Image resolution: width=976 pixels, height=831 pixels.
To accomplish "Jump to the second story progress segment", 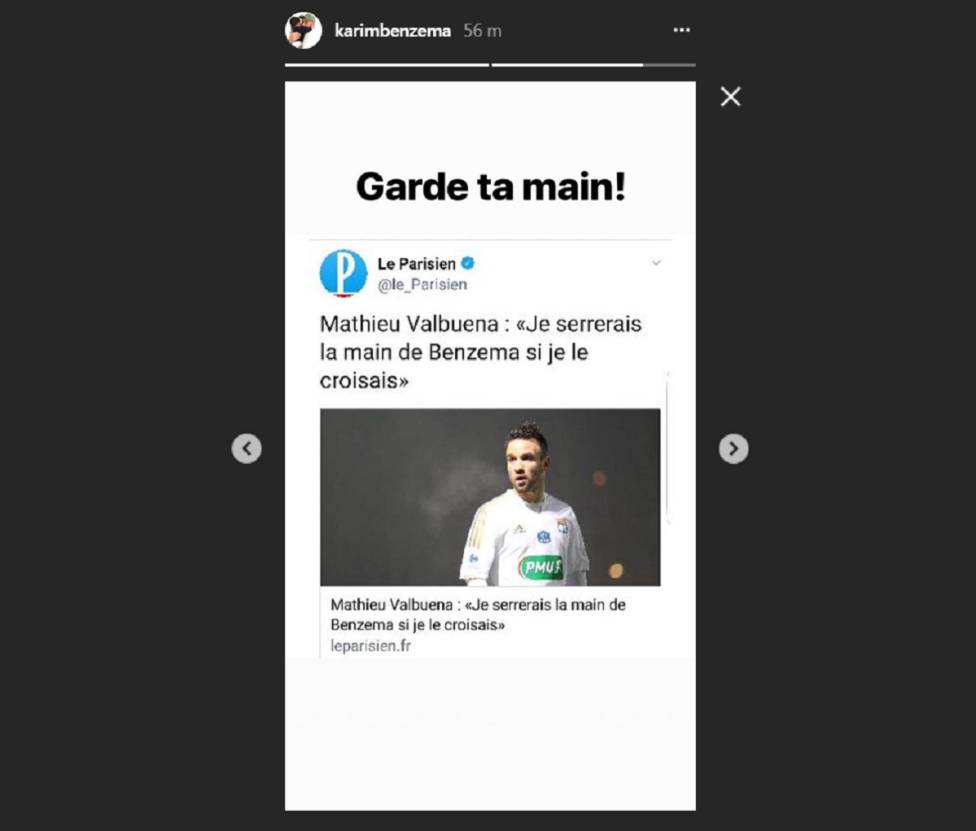I will (x=568, y=65).
